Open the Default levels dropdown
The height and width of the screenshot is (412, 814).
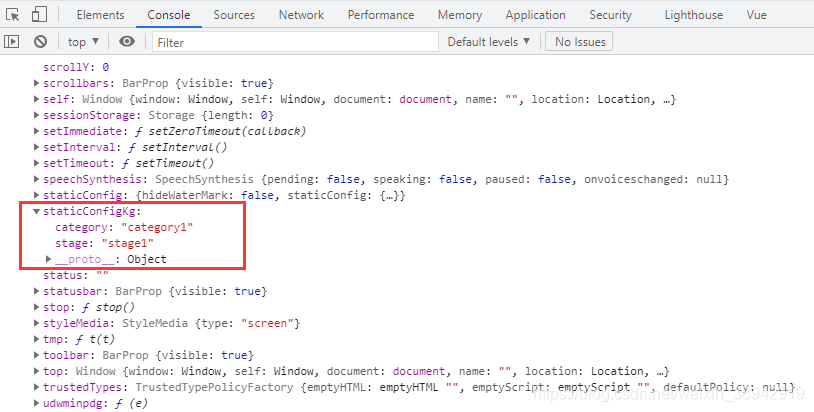488,42
